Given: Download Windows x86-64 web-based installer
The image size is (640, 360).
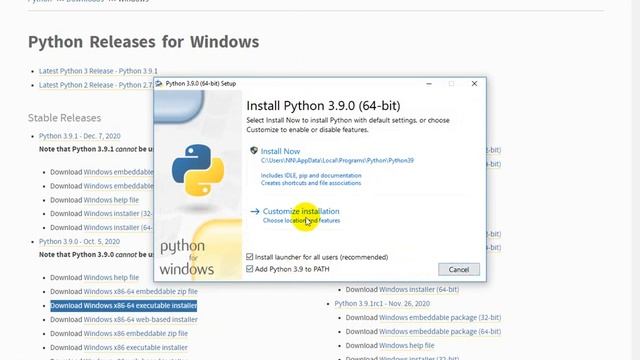Looking at the screenshot, I should pyautogui.click(x=140, y=319).
